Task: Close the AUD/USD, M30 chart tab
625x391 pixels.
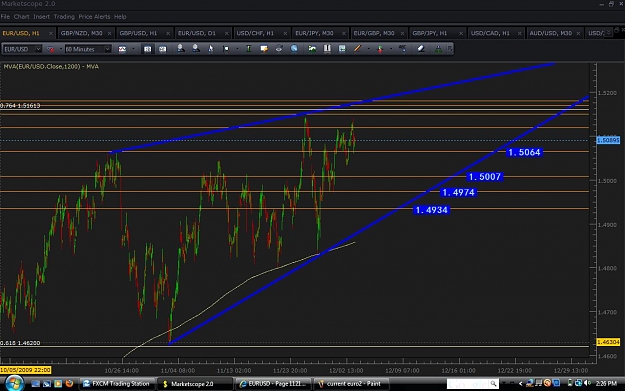Action: (x=578, y=33)
